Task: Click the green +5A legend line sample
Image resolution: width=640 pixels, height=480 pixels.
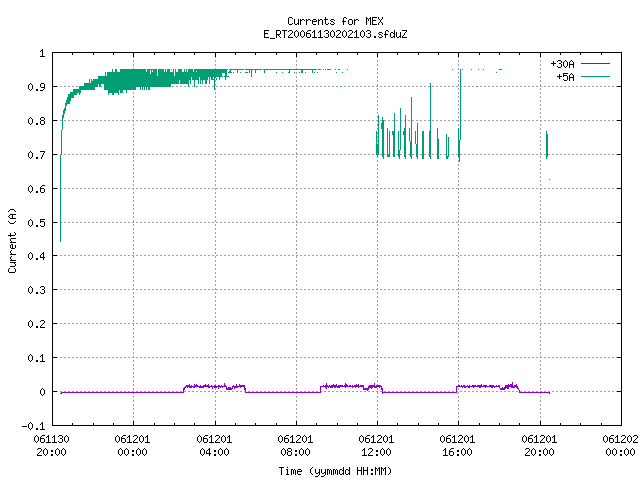Action: 595,76
